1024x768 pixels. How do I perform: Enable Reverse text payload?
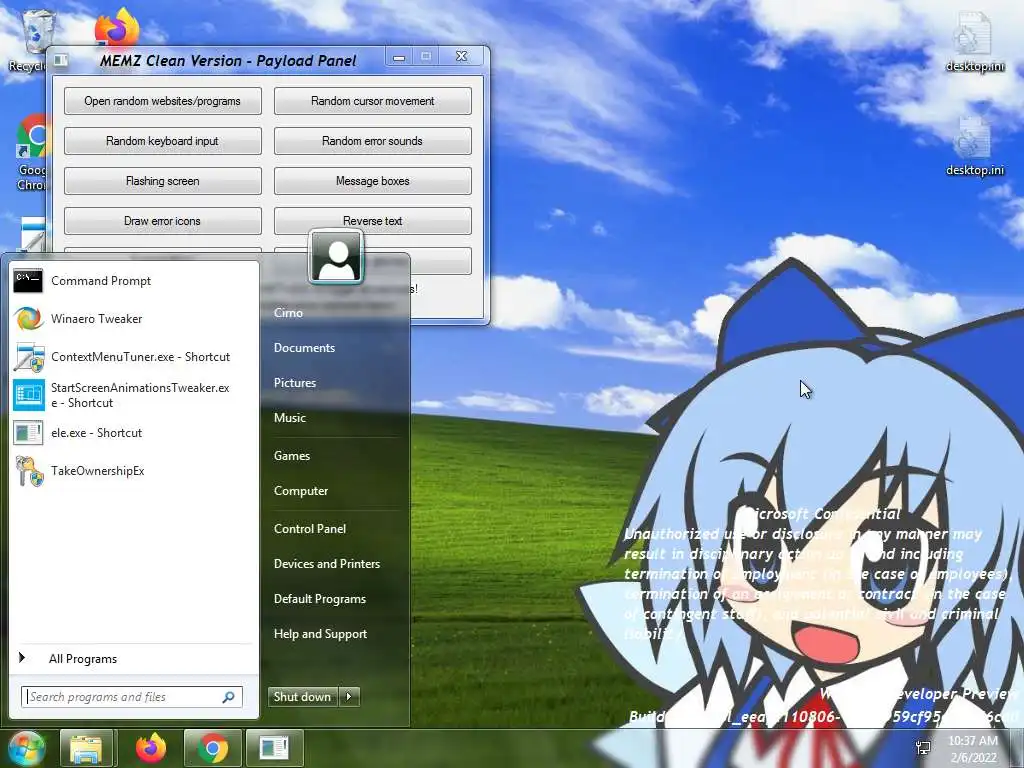pos(373,221)
